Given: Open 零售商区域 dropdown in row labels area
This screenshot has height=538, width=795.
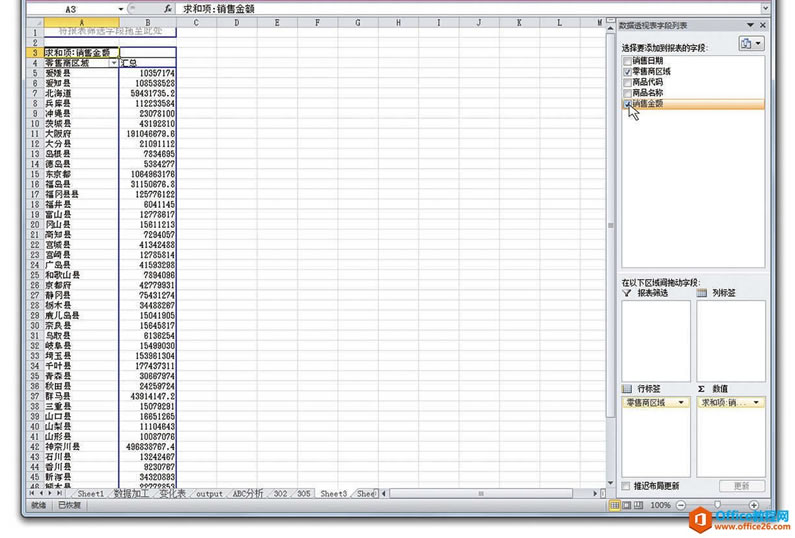Looking at the screenshot, I should click(x=681, y=402).
